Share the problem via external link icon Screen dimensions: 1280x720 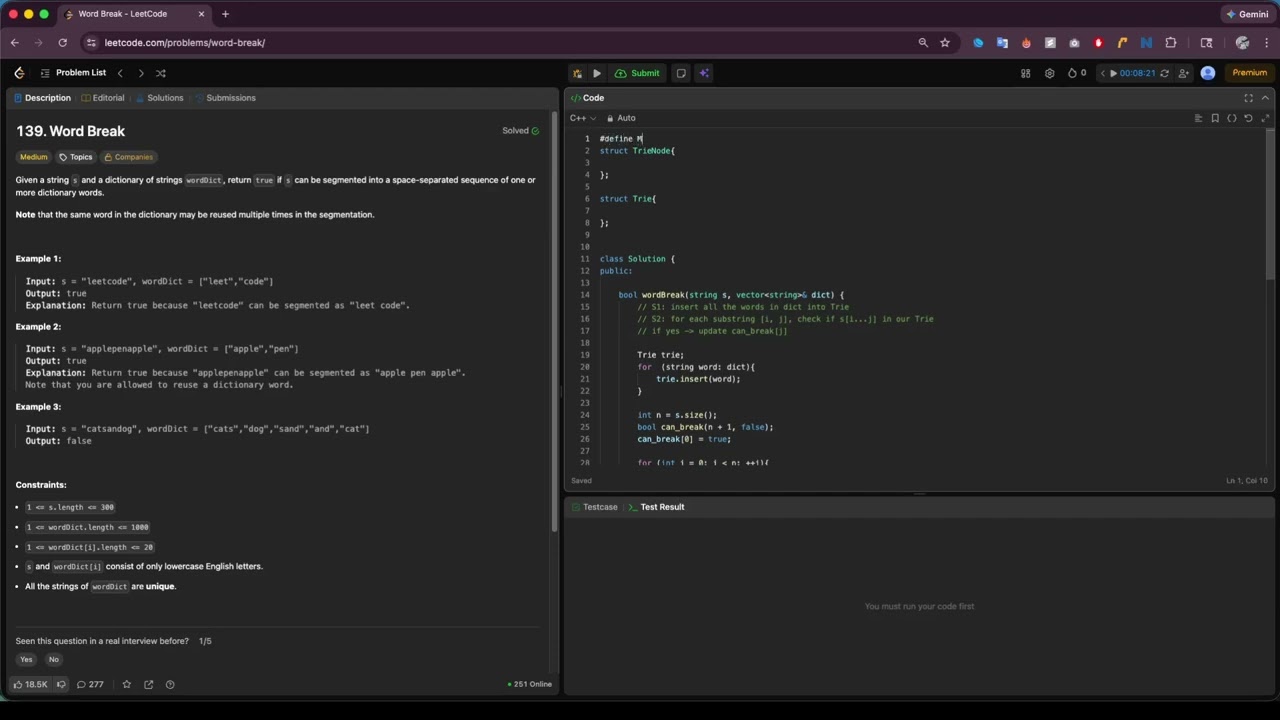[148, 684]
